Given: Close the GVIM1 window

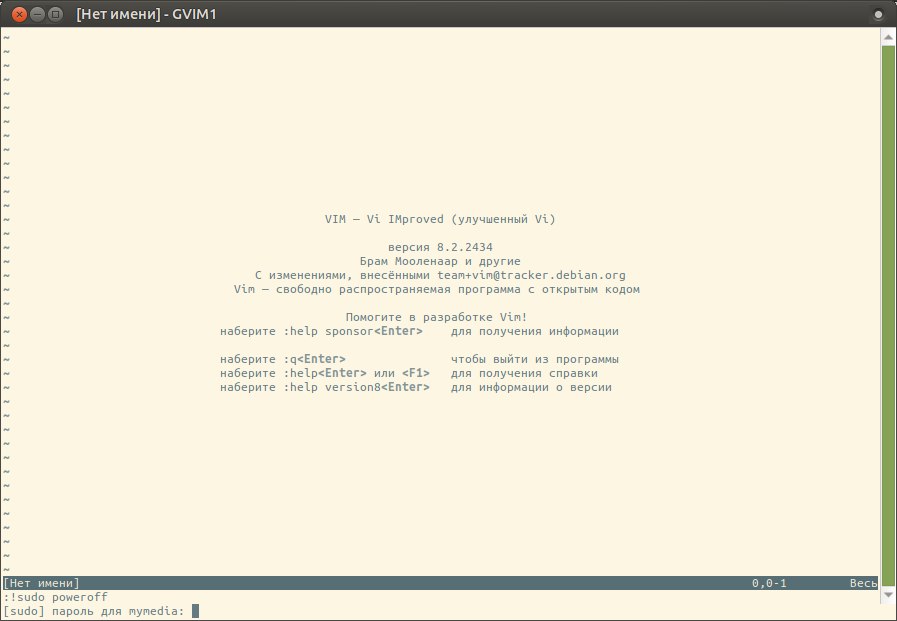Looking at the screenshot, I should [x=19, y=14].
